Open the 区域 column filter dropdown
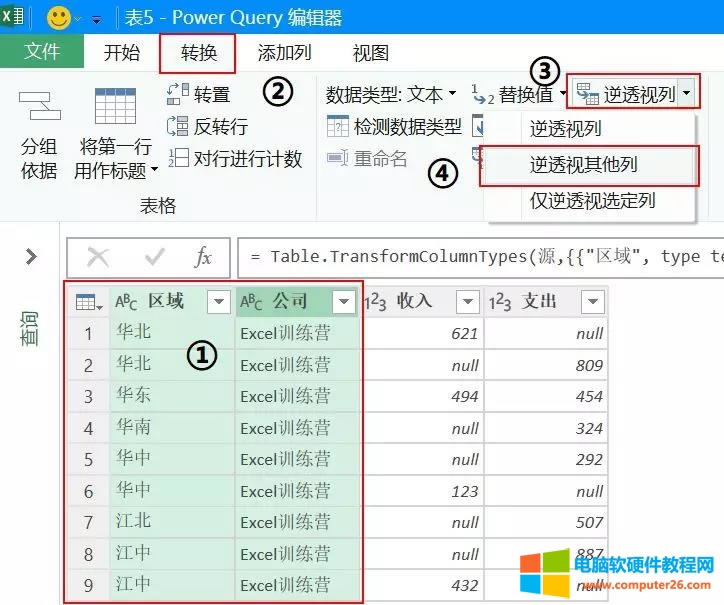 tap(218, 302)
